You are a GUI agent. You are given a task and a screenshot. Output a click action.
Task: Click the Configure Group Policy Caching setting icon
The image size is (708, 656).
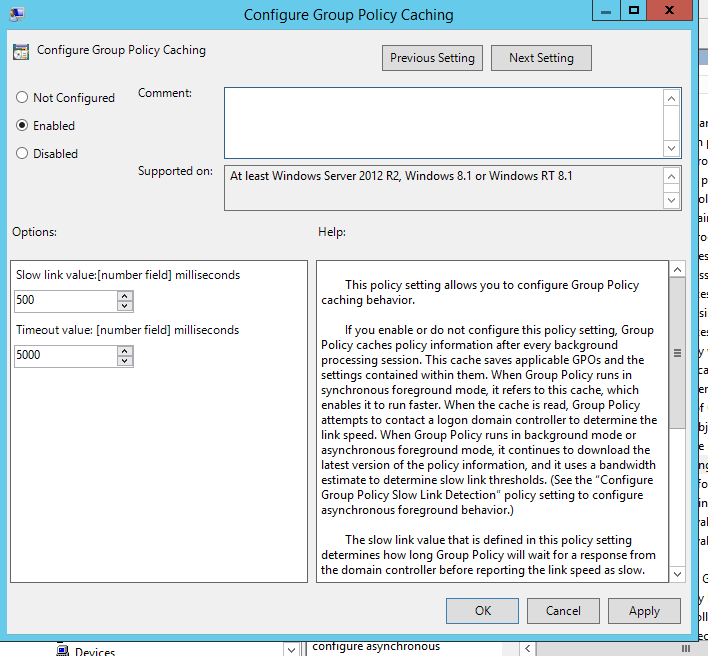(x=21, y=51)
